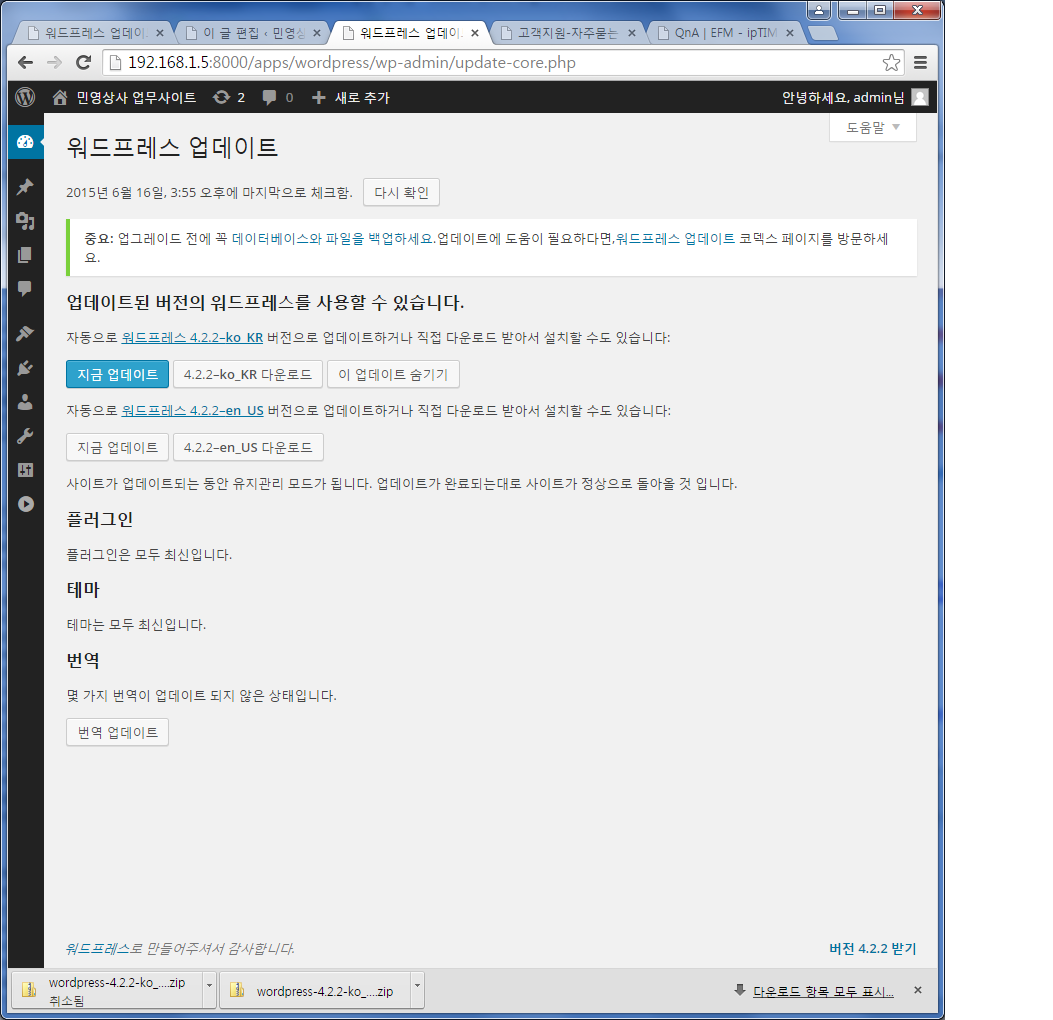Open the Dashboard icon in the sidebar
1053x1020 pixels.
(26, 142)
